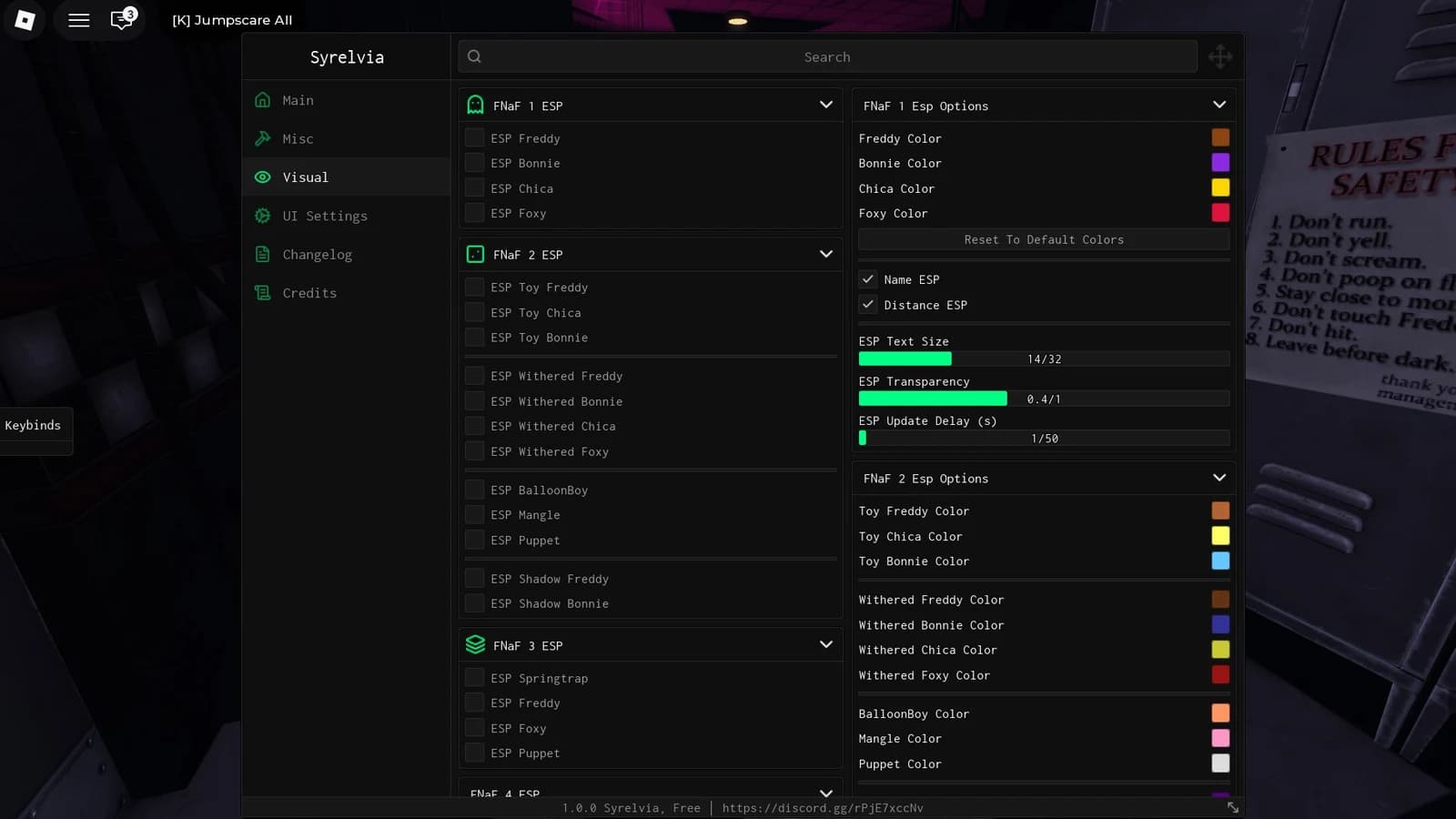The image size is (1456, 819).
Task: Open the Toy Chica Color swatch
Action: [1220, 536]
